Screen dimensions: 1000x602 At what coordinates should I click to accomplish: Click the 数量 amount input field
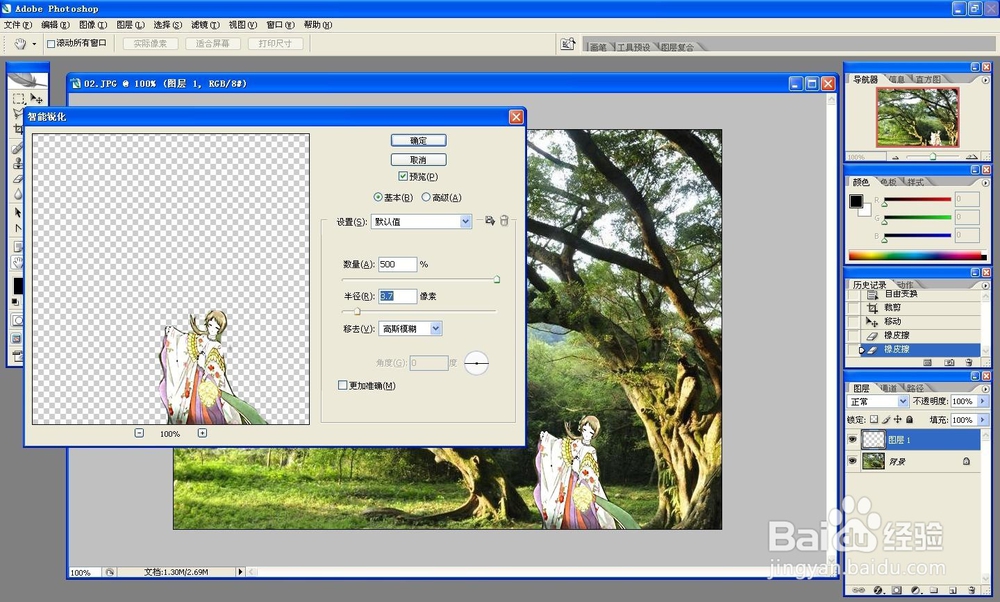(398, 264)
